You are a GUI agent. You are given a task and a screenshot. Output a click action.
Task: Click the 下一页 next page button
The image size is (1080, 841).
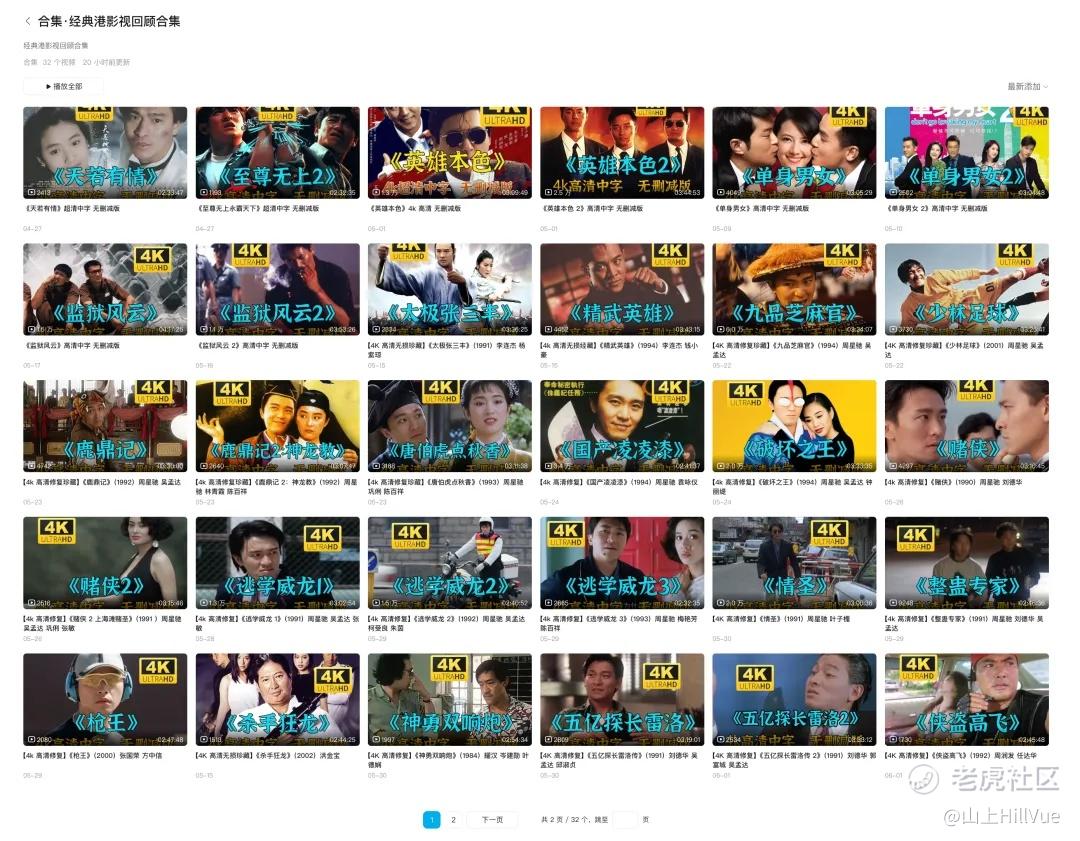(x=492, y=820)
